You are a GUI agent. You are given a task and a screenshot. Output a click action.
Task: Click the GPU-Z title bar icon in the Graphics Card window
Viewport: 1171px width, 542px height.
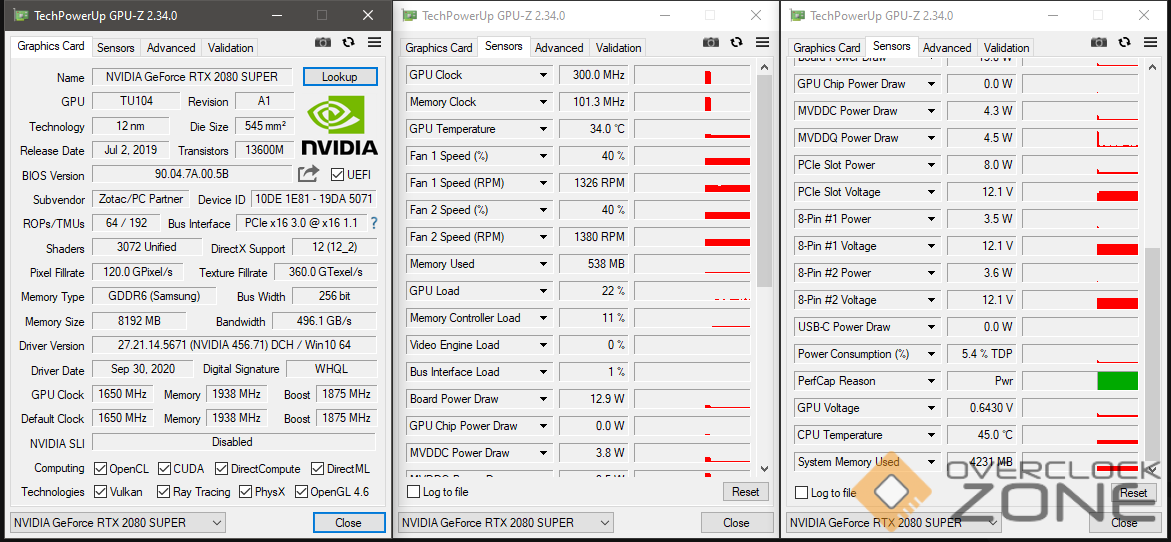click(x=23, y=15)
